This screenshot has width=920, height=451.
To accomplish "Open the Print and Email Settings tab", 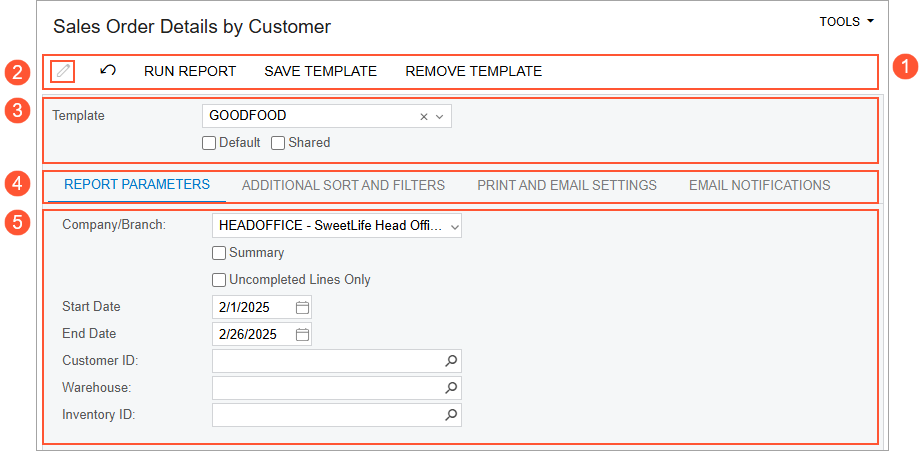I will tap(567, 185).
